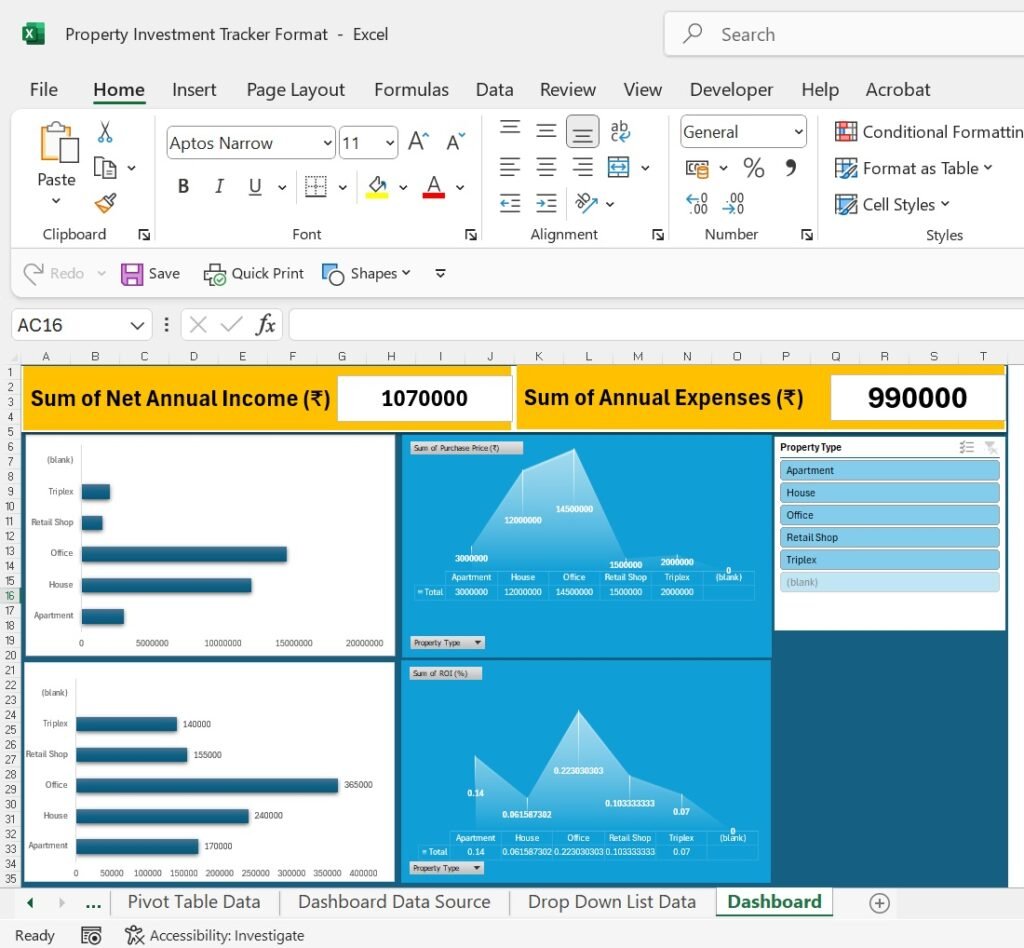Toggle slicer Multi-Select icon

point(967,447)
